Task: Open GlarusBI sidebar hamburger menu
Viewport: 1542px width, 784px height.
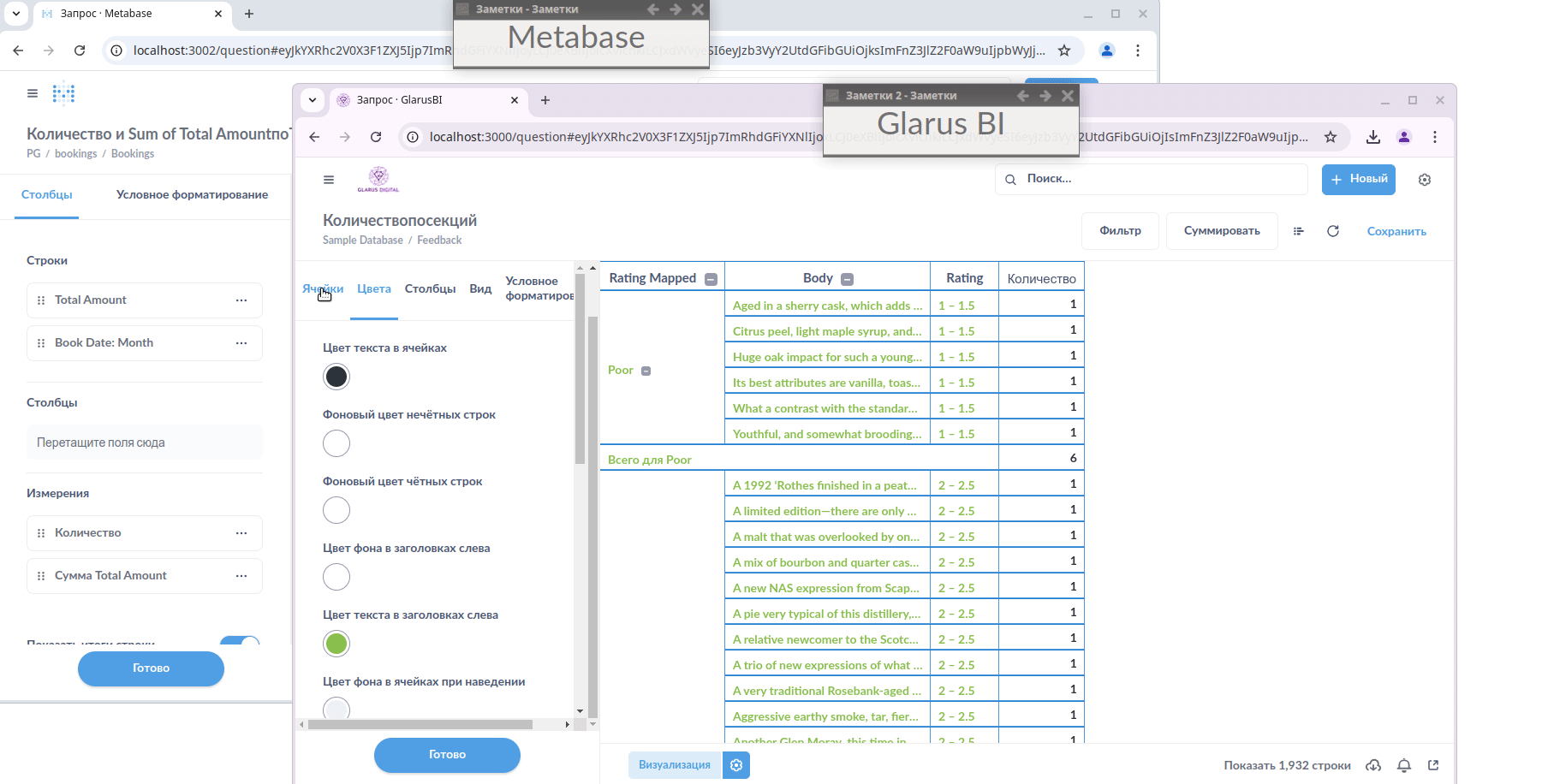Action: [x=329, y=180]
